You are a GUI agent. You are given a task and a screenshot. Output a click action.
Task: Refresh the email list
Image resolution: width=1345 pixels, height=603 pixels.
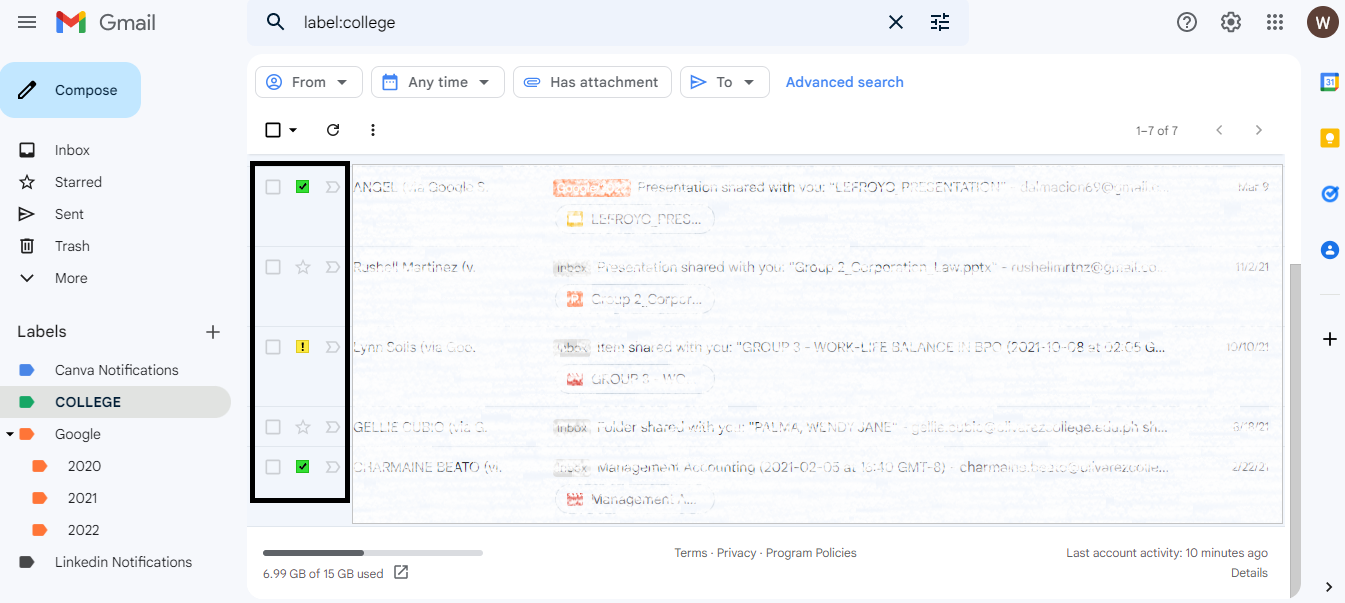tap(332, 129)
